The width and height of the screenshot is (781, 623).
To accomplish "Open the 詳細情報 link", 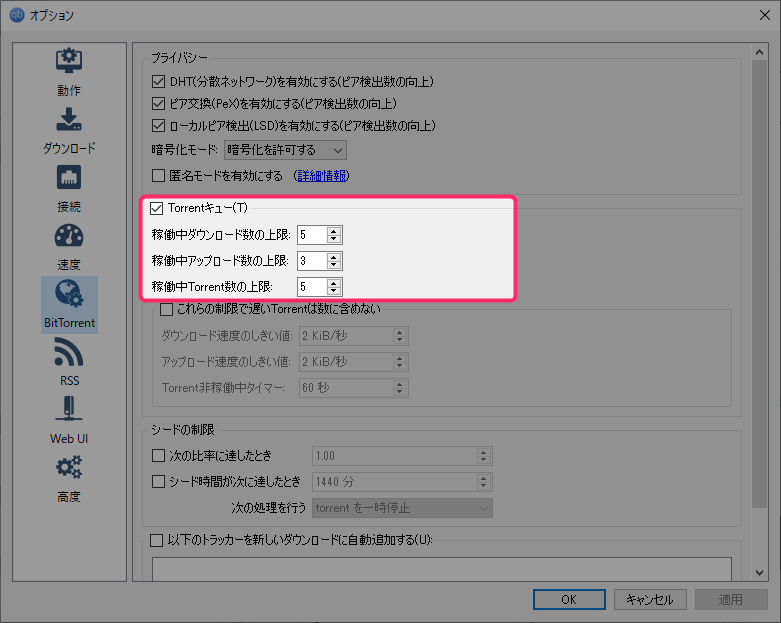I will point(321,175).
